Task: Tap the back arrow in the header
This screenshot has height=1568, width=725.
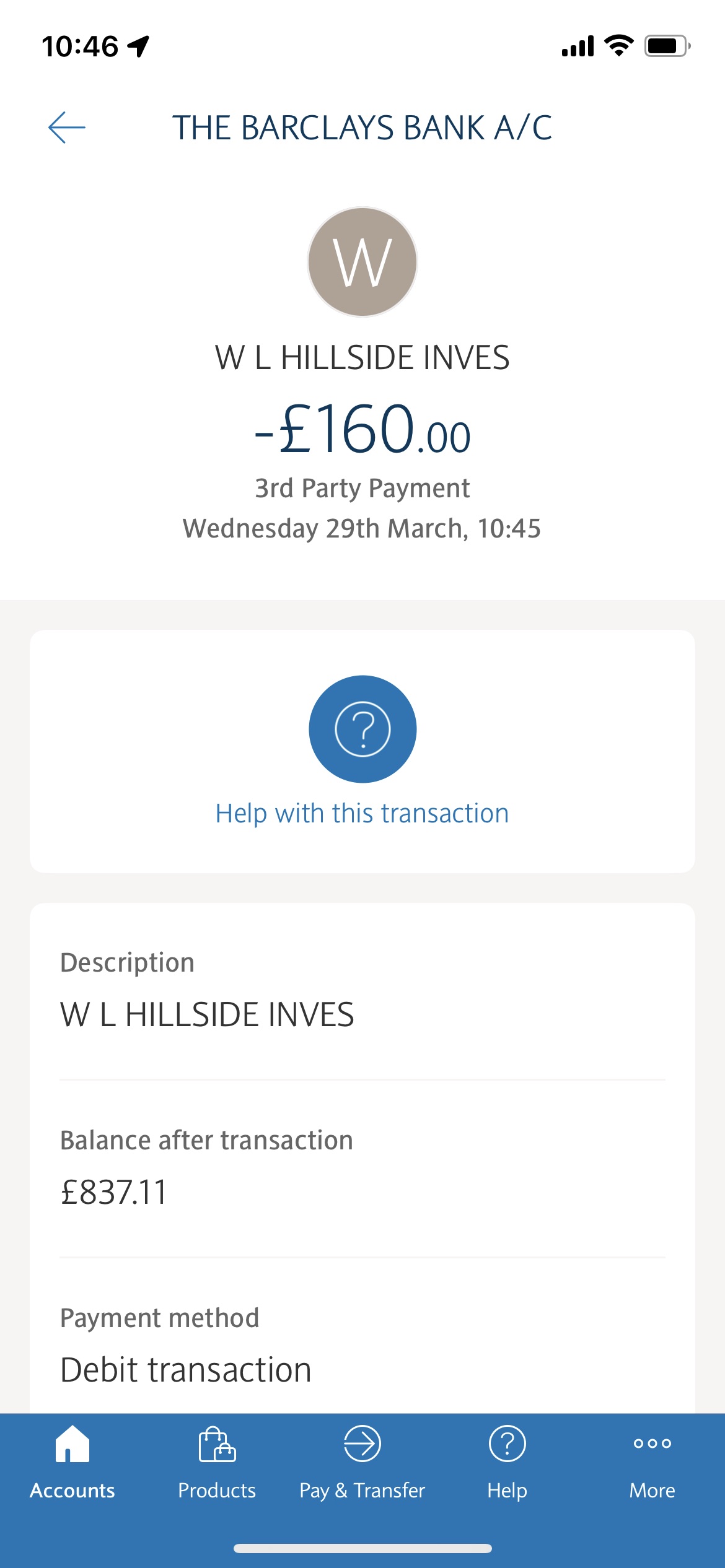Action: tap(67, 128)
